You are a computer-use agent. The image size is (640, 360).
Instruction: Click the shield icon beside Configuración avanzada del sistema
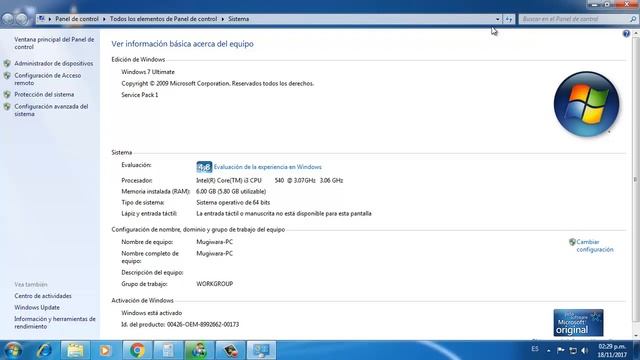pos(7,107)
